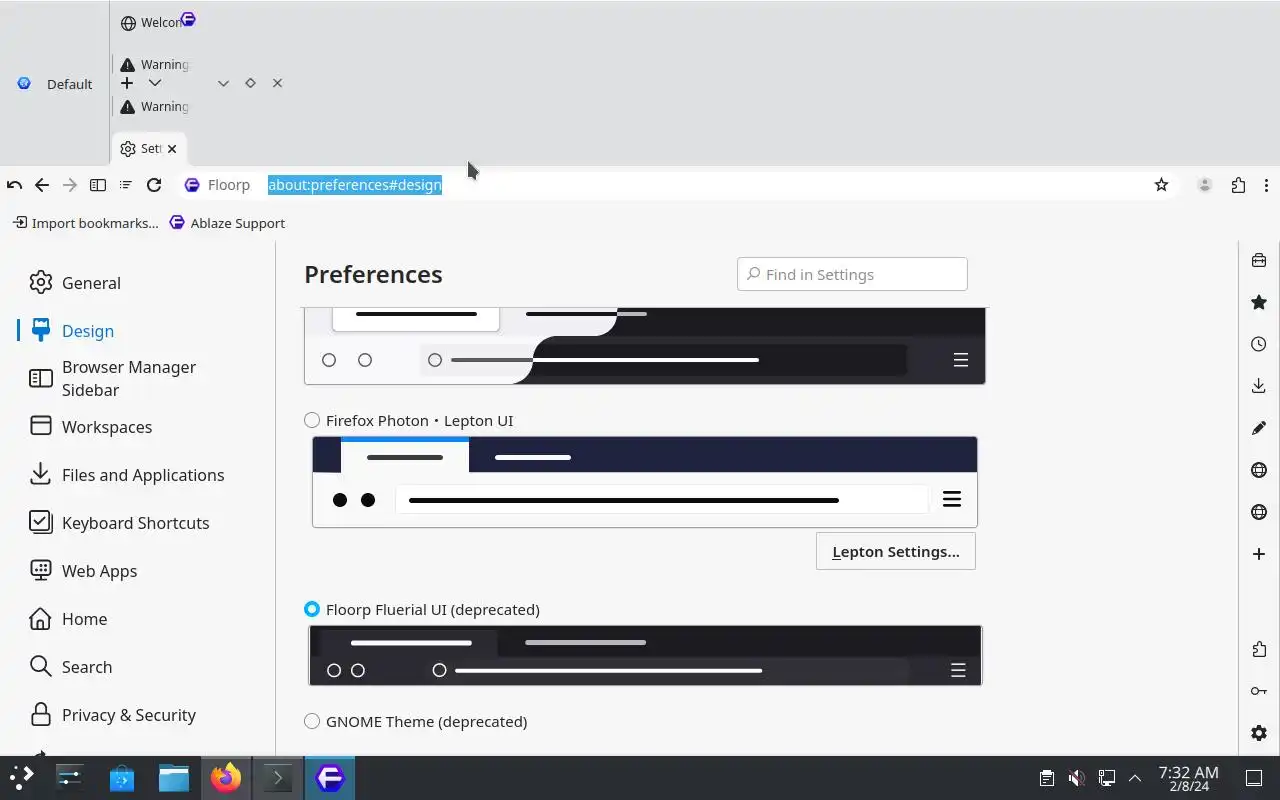Viewport: 1280px width, 800px height.
Task: Open Firefox from the taskbar
Action: [x=226, y=778]
